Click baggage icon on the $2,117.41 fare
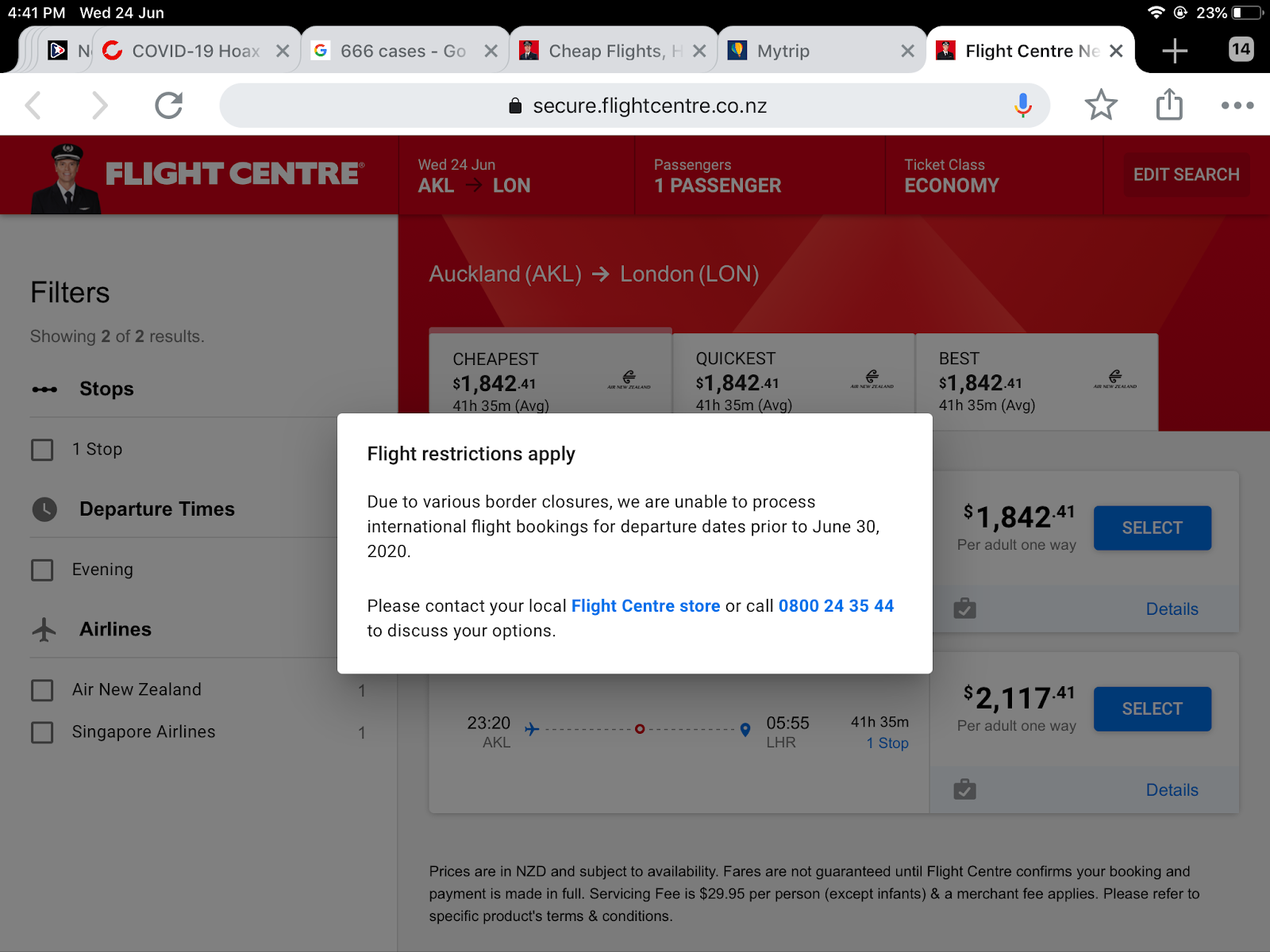This screenshot has height=952, width=1270. [x=964, y=789]
